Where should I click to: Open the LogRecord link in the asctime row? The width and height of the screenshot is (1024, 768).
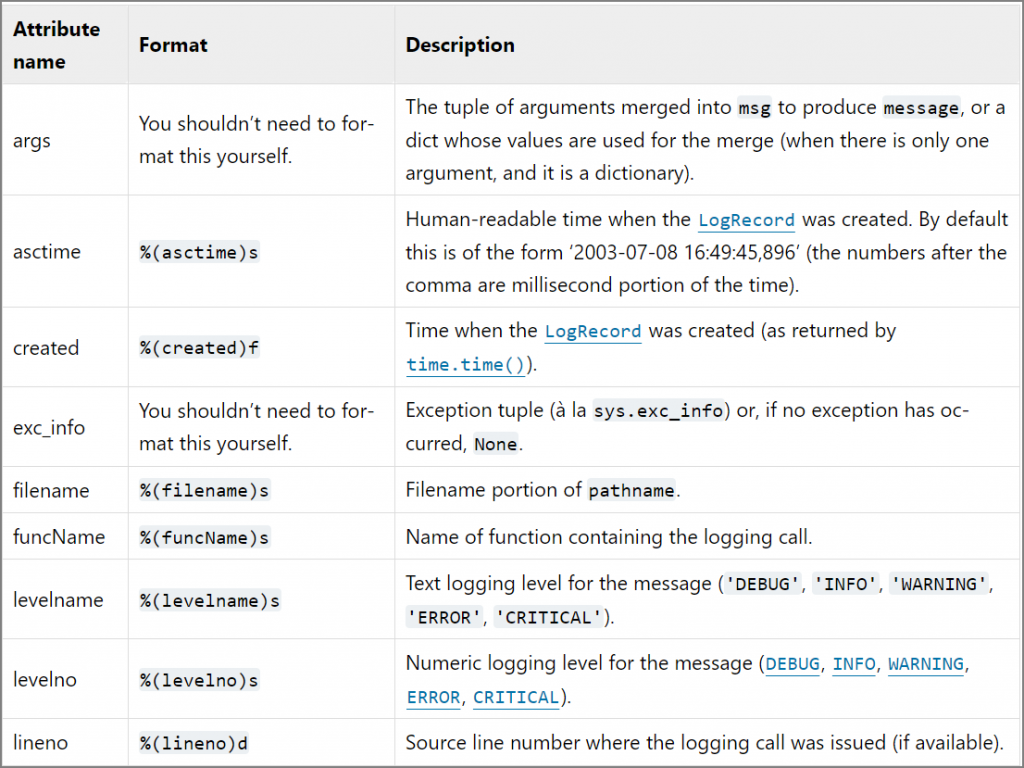[x=746, y=220]
